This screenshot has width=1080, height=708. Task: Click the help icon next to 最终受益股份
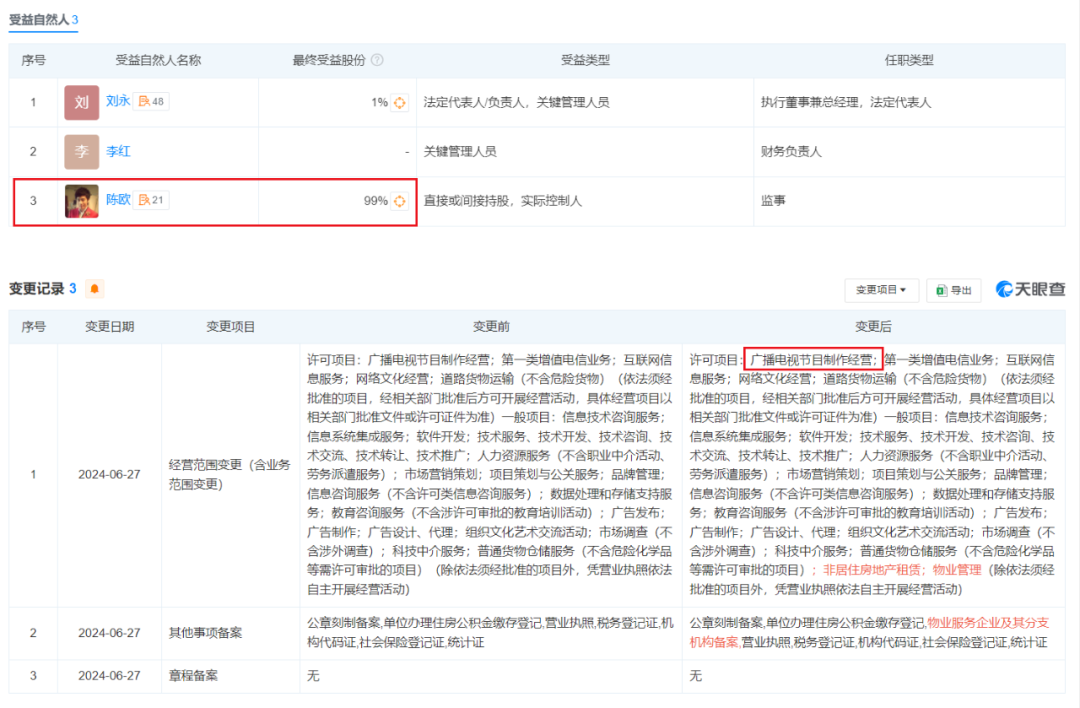pyautogui.click(x=377, y=60)
